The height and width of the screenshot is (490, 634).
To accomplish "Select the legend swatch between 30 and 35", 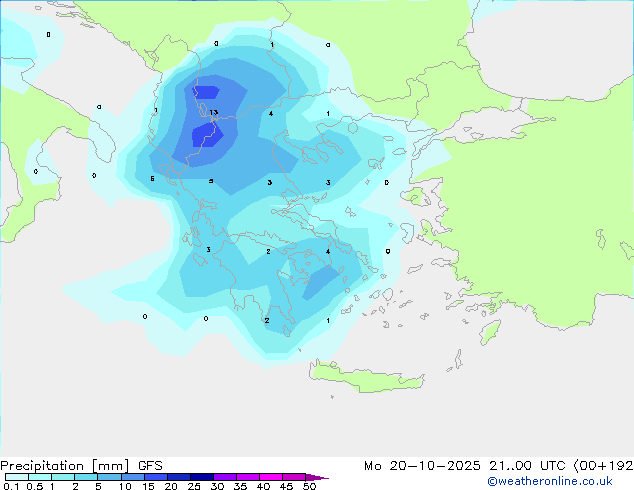I will [225, 477].
